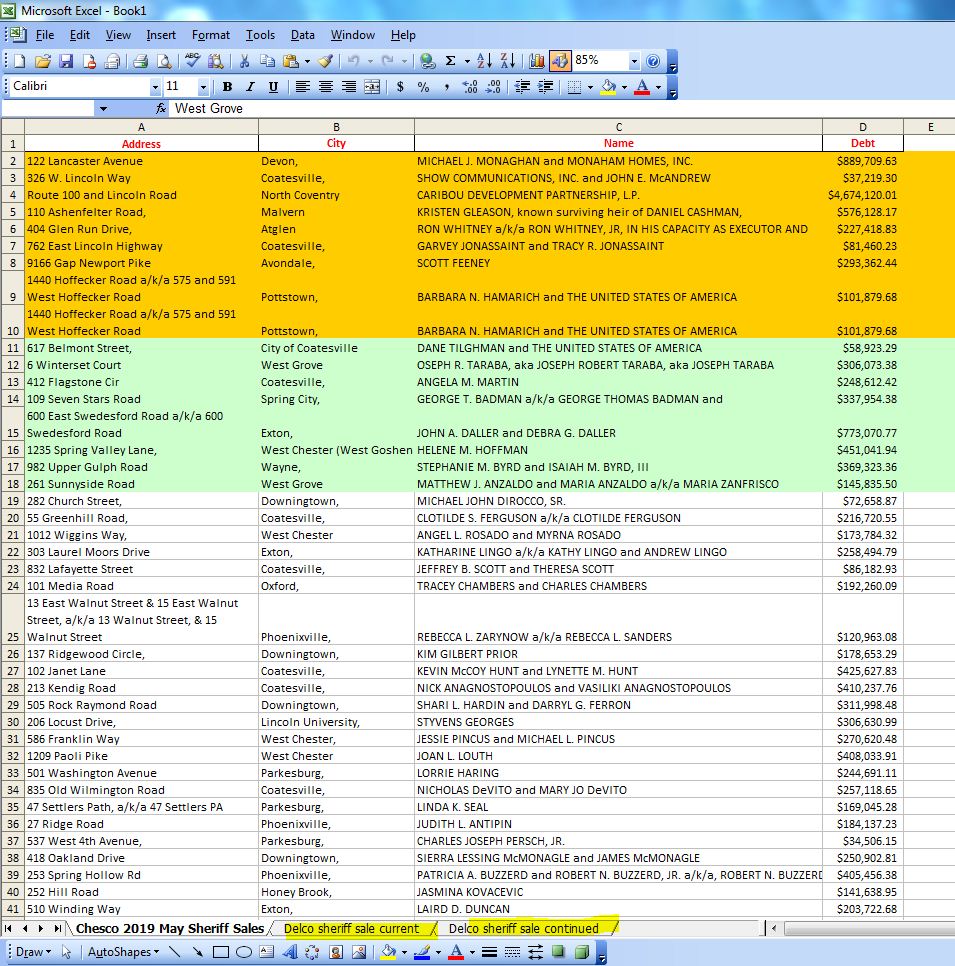This screenshot has width=955, height=966.
Task: Open the 85% zoom dropdown
Action: click(634, 61)
